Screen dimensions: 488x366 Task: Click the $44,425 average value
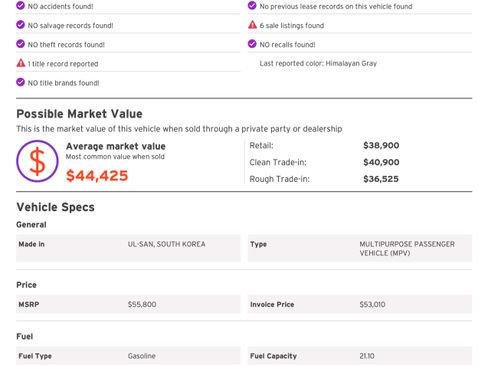pos(97,176)
